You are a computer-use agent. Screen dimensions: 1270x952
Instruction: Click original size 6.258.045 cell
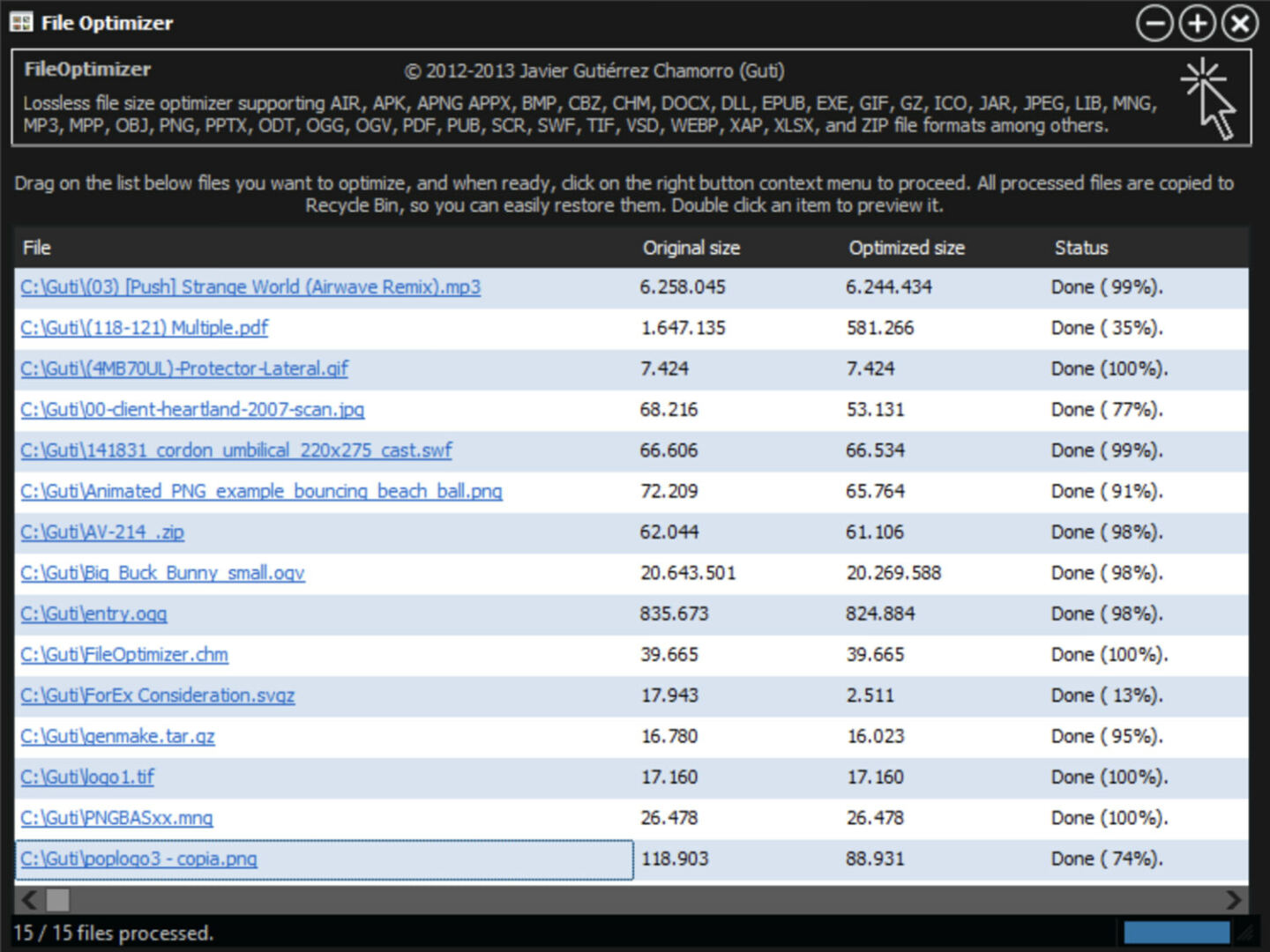coord(683,287)
